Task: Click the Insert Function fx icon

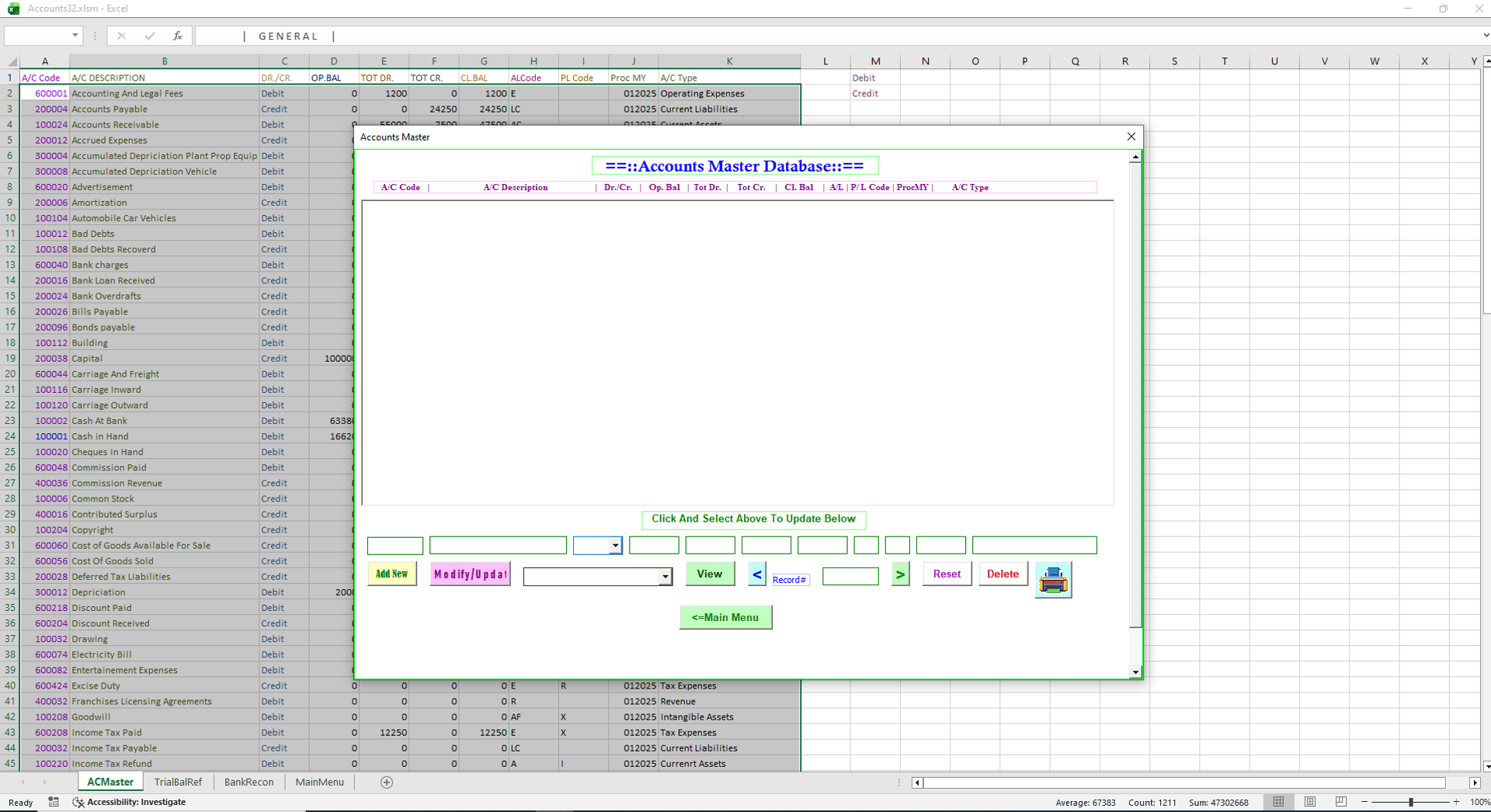Action: click(x=178, y=36)
